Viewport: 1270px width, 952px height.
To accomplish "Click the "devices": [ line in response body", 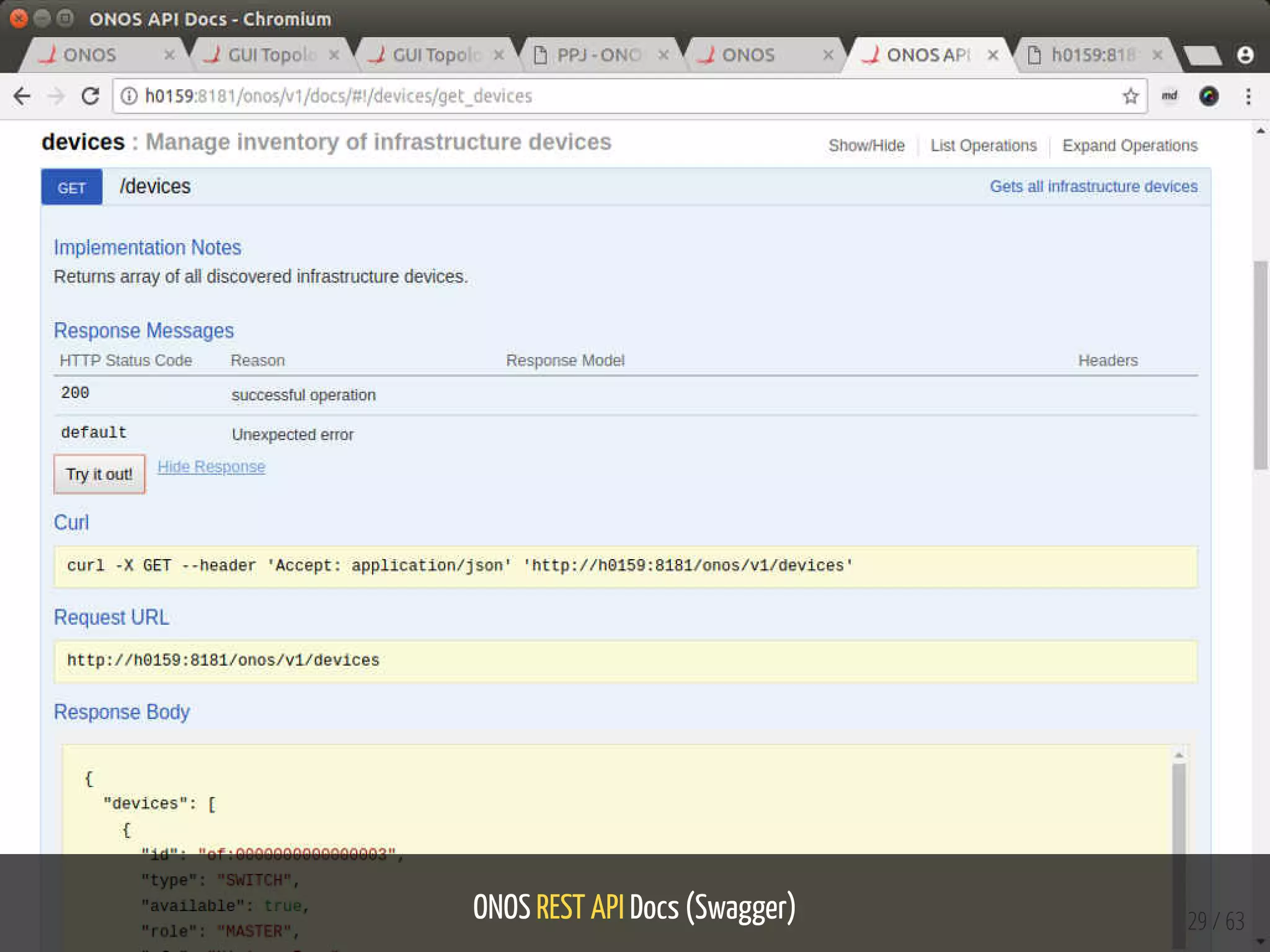I will 159,804.
